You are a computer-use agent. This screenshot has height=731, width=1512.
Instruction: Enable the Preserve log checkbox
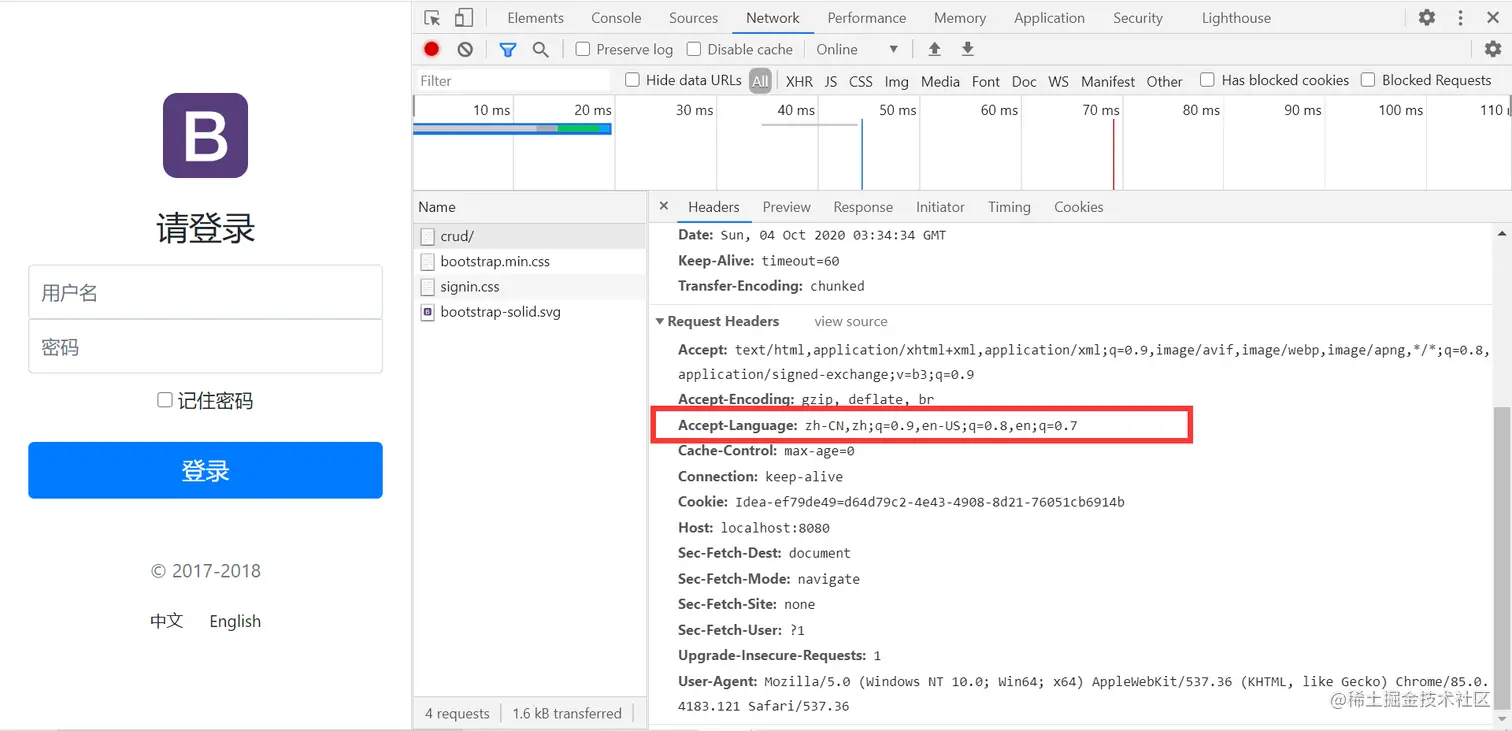(583, 49)
